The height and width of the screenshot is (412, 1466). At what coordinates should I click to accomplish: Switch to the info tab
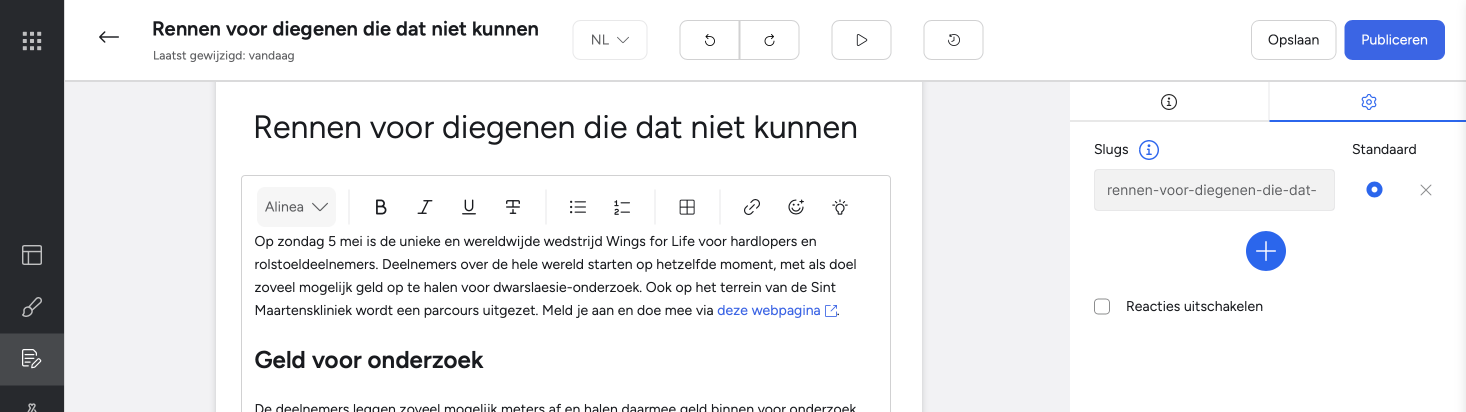click(x=1169, y=102)
